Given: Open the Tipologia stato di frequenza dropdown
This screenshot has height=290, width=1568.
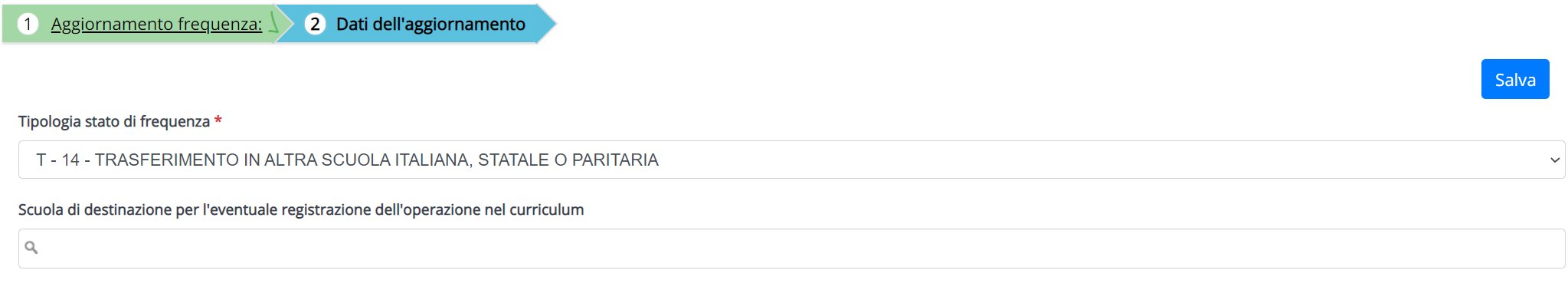Looking at the screenshot, I should [791, 160].
